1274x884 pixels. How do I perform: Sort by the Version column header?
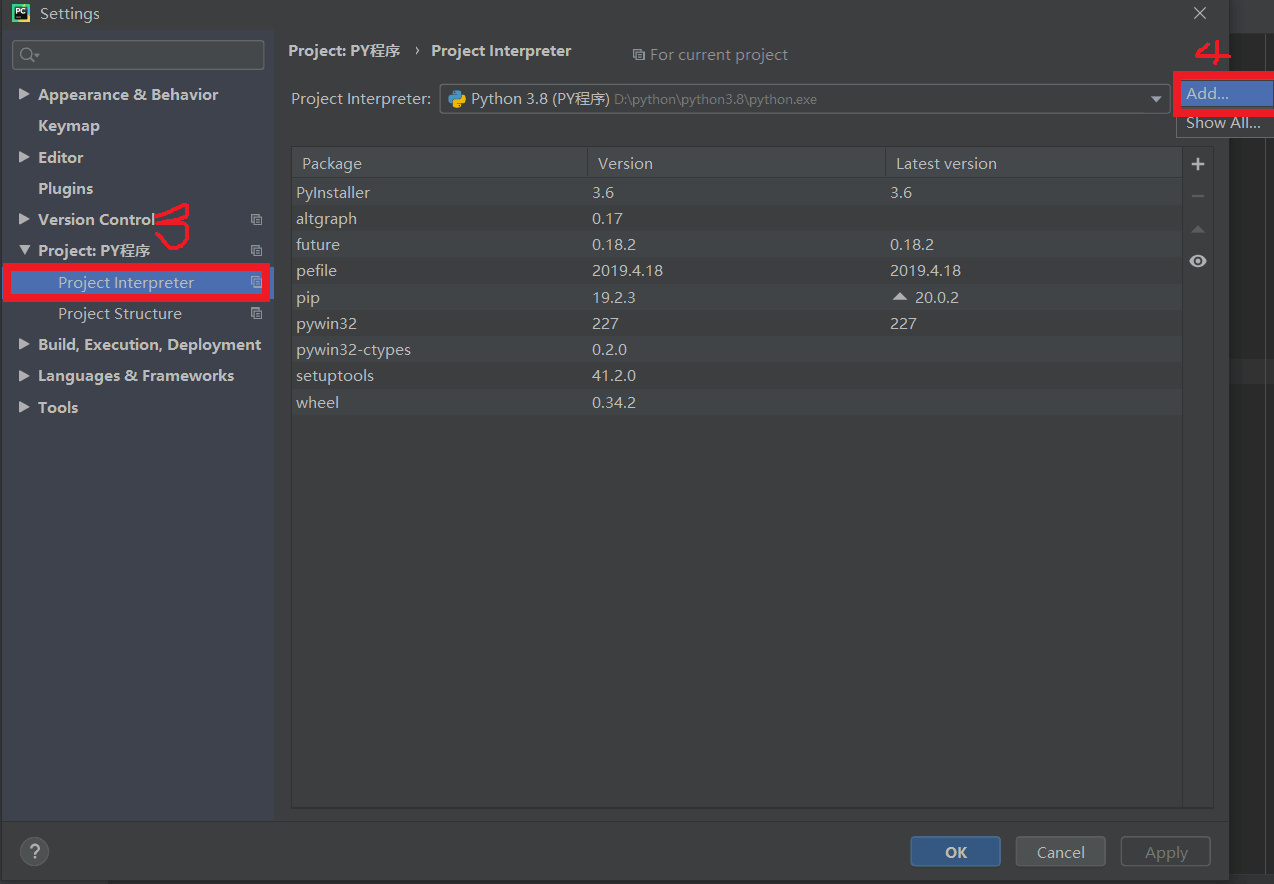(x=736, y=163)
